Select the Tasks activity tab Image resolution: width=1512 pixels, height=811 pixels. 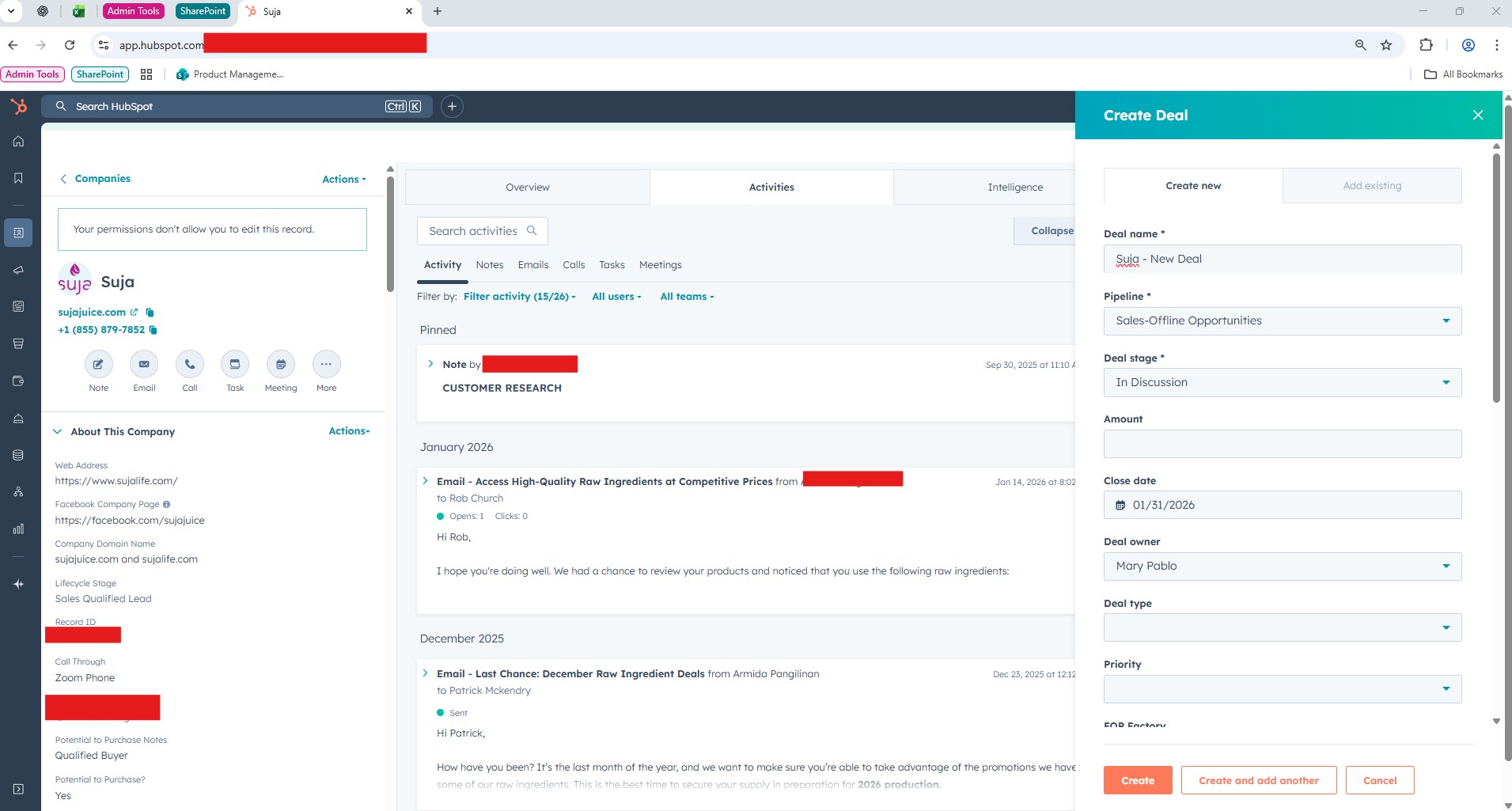point(612,265)
